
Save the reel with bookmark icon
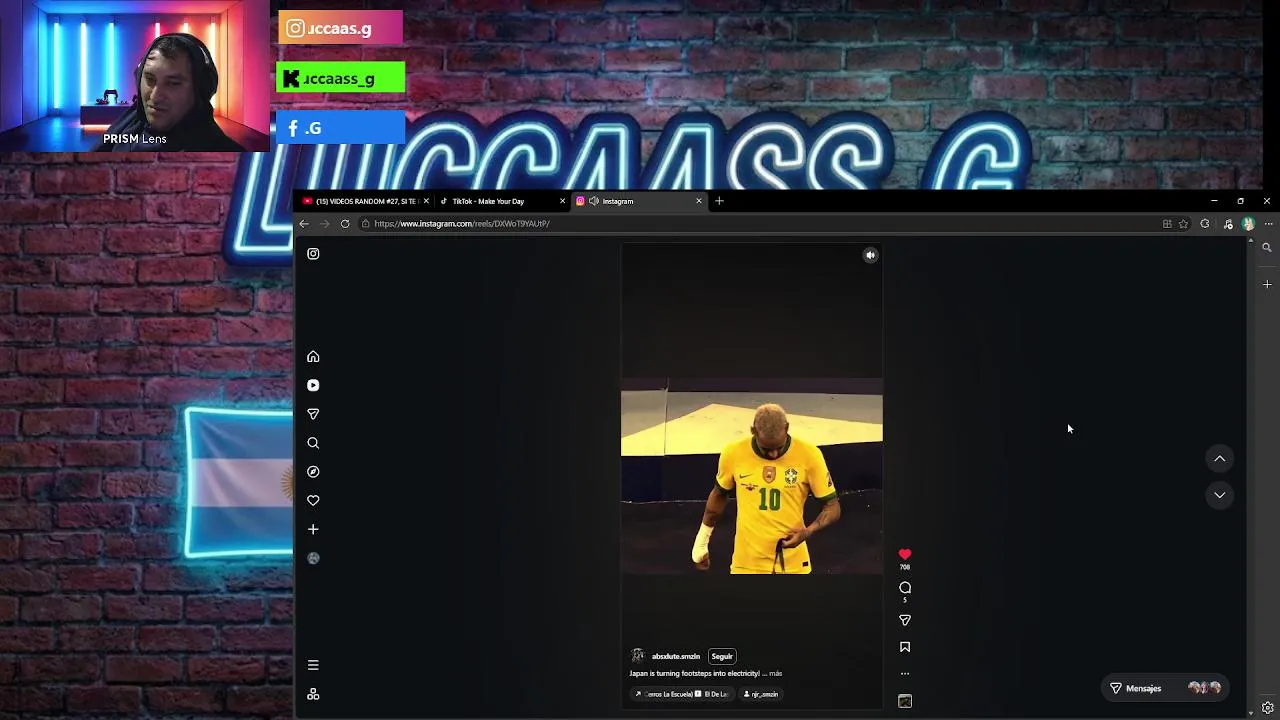coord(905,647)
